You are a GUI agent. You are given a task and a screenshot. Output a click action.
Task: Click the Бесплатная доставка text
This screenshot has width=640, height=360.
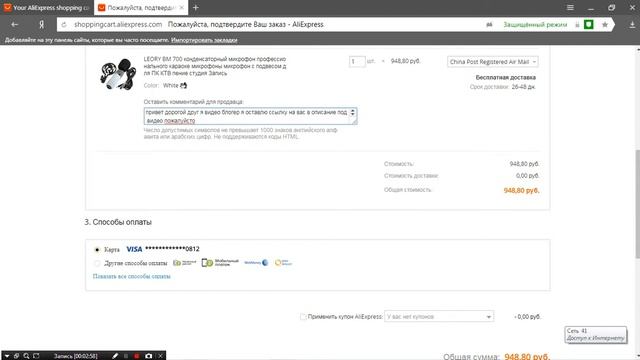(505, 77)
